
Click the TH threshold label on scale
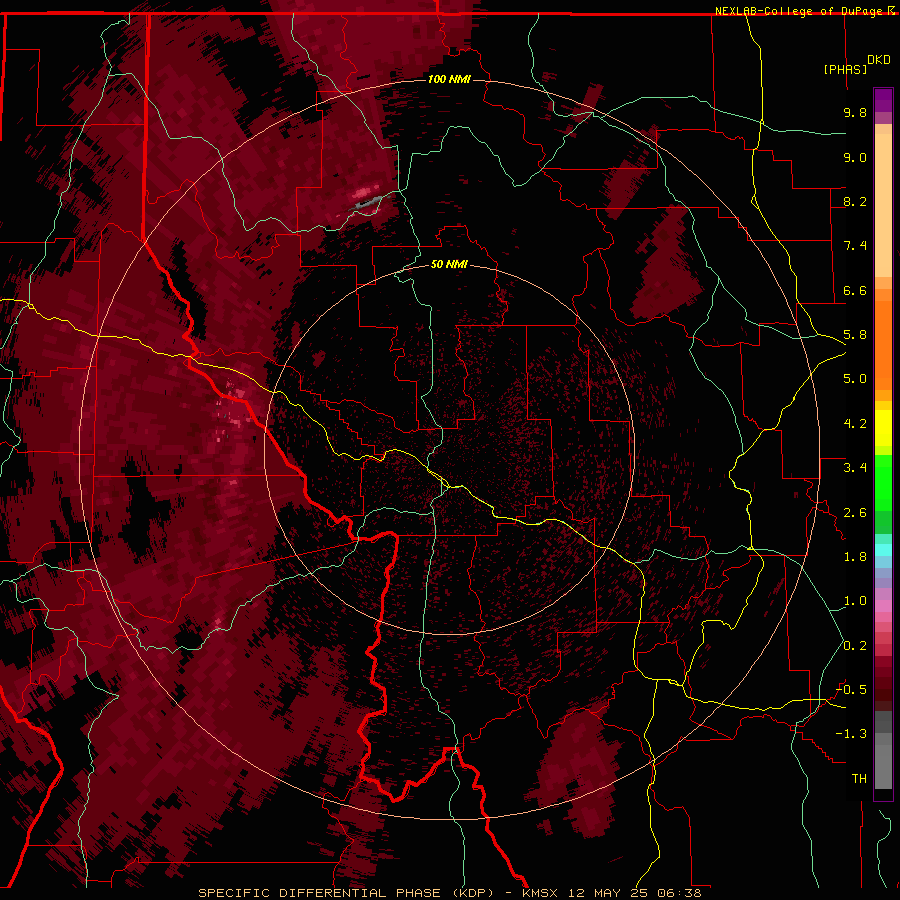(x=859, y=779)
